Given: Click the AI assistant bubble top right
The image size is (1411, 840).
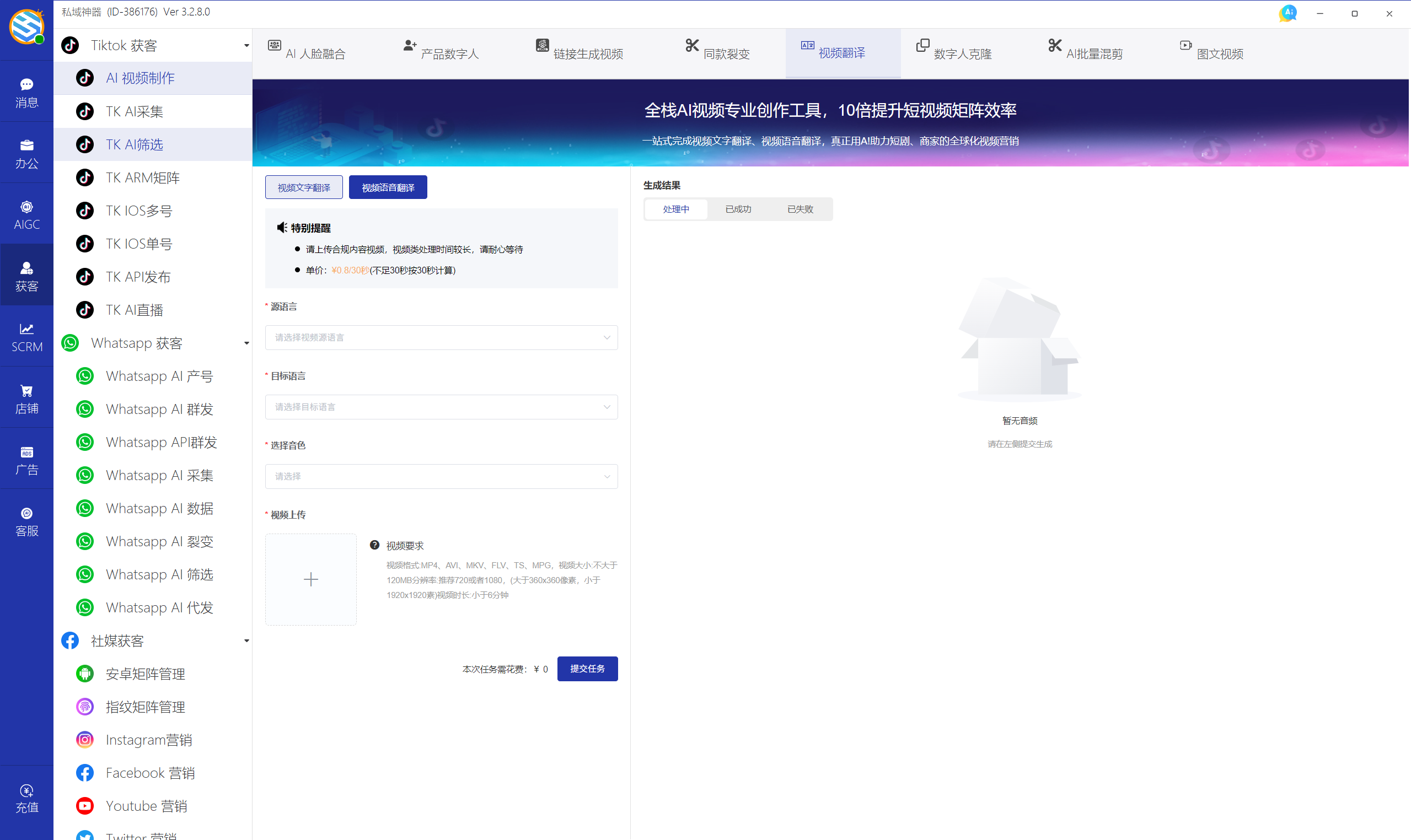Looking at the screenshot, I should tap(1287, 13).
